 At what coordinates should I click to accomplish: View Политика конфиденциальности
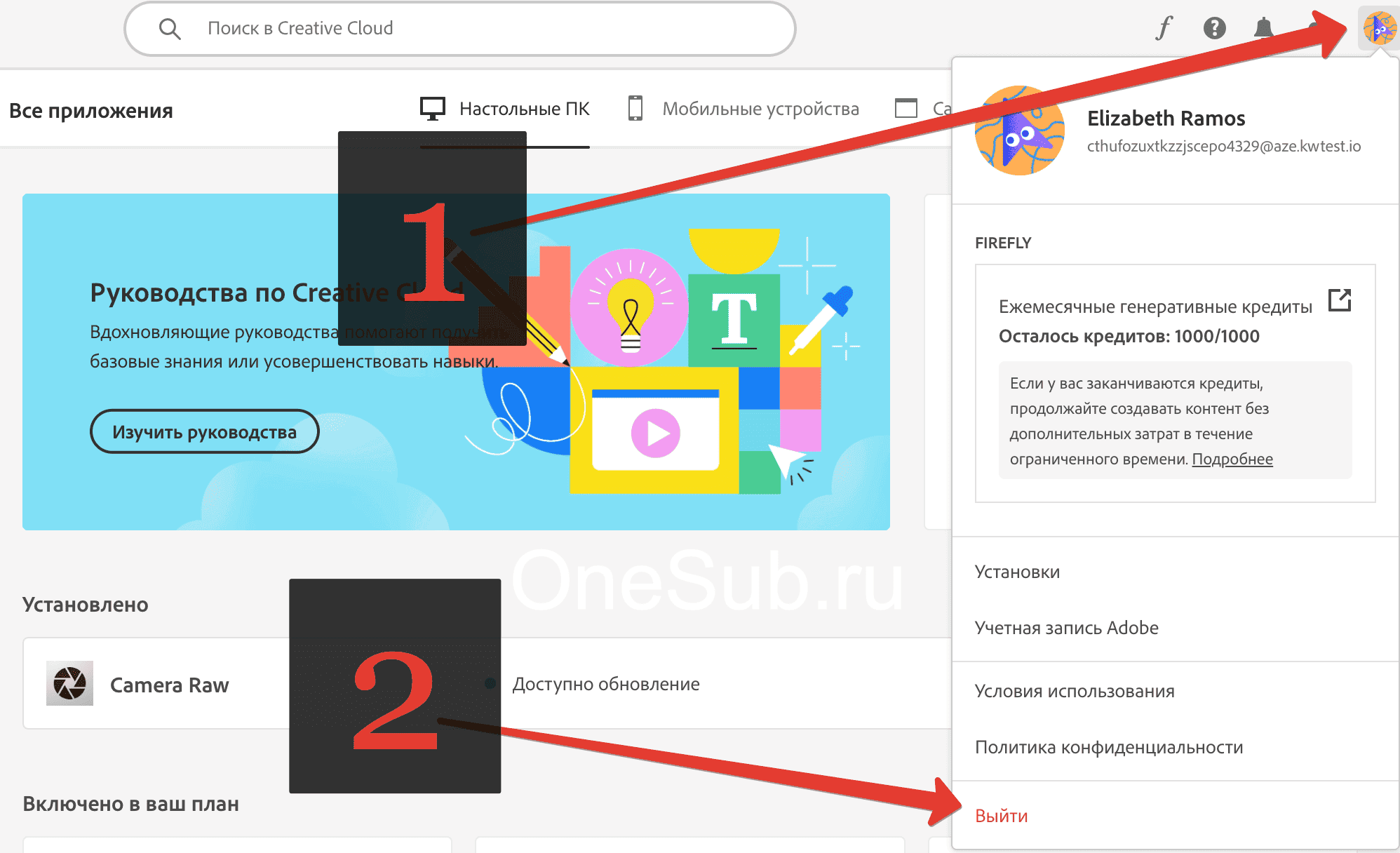tap(1108, 747)
